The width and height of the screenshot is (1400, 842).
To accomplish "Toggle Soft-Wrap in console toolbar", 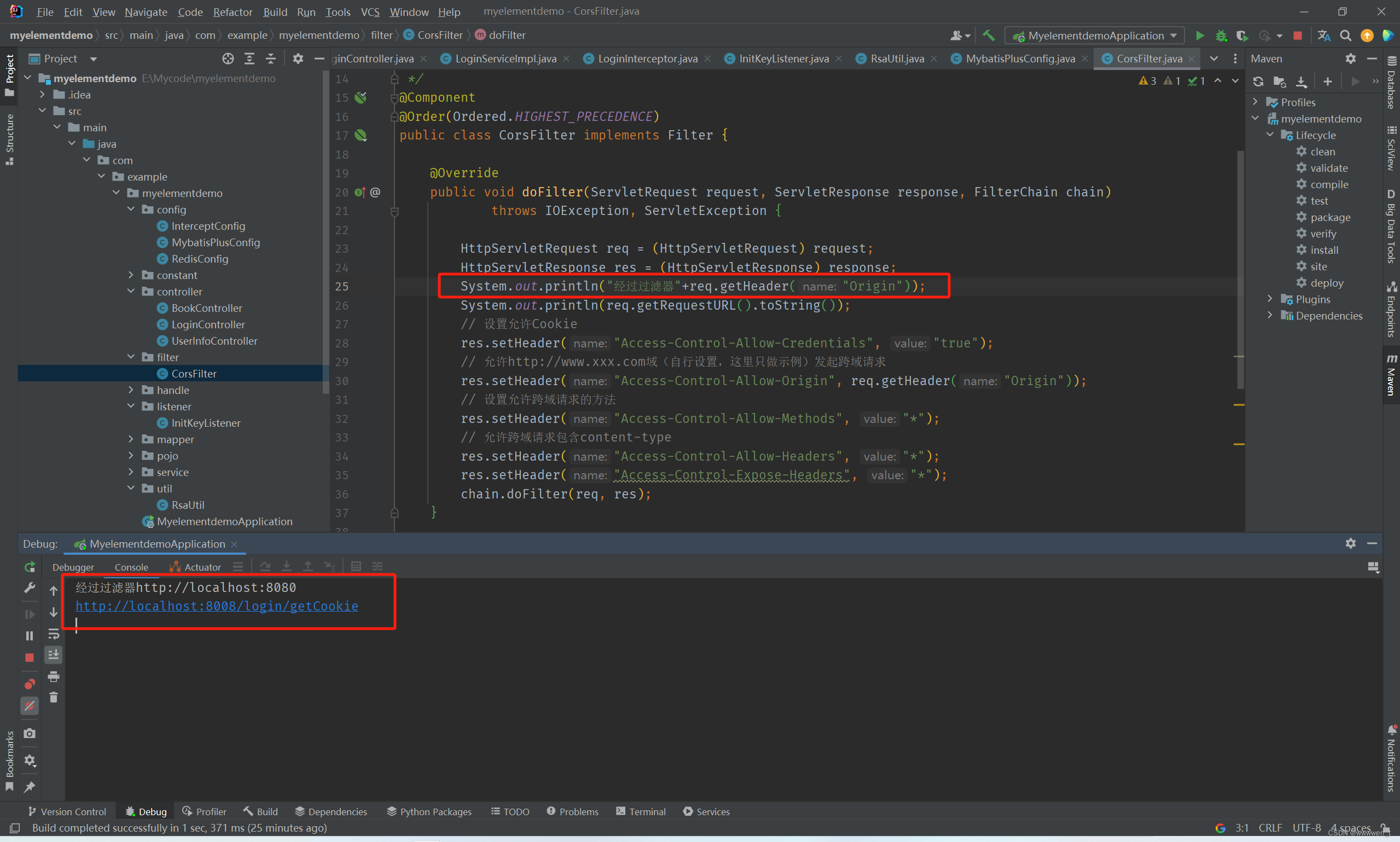I will pyautogui.click(x=53, y=633).
